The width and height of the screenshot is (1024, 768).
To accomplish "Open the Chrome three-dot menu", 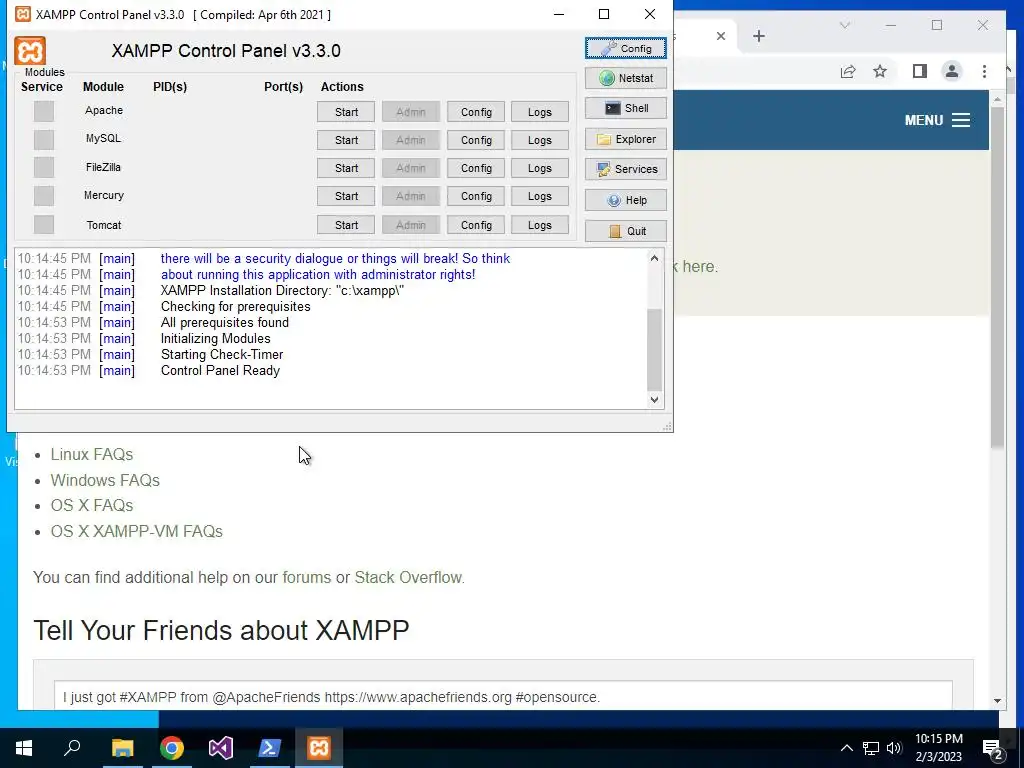I will pyautogui.click(x=984, y=71).
